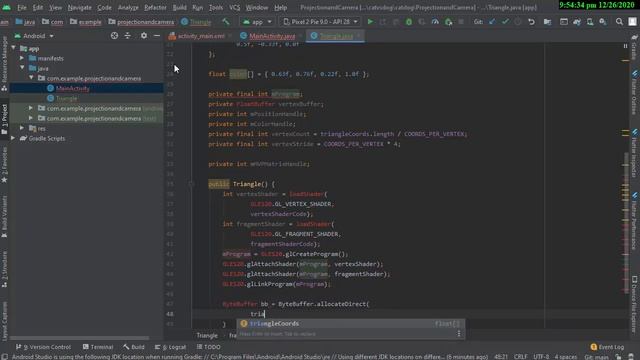This screenshot has height=360, width=640.
Task: Open the Build menu
Action: click(x=180, y=7)
